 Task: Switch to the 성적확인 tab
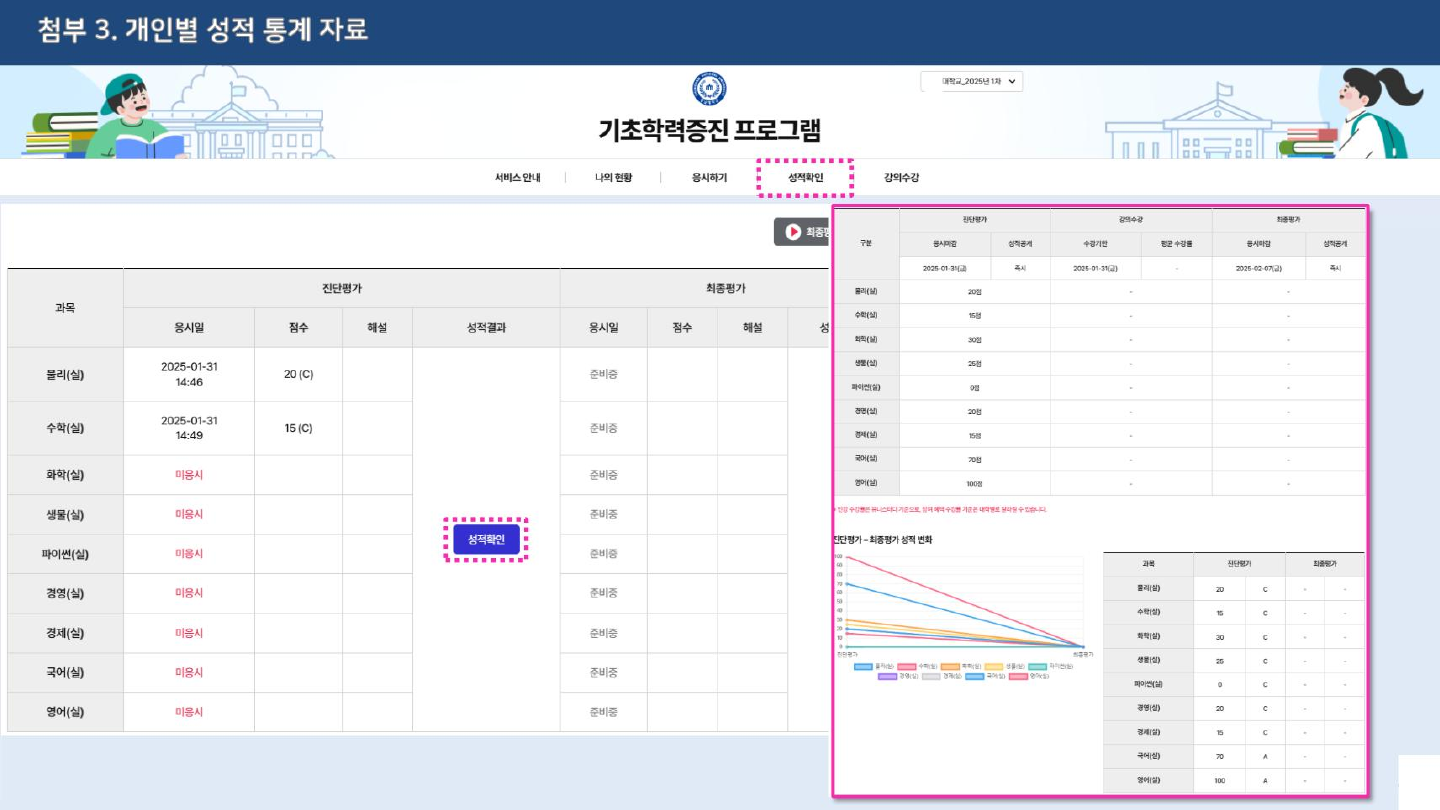point(805,178)
